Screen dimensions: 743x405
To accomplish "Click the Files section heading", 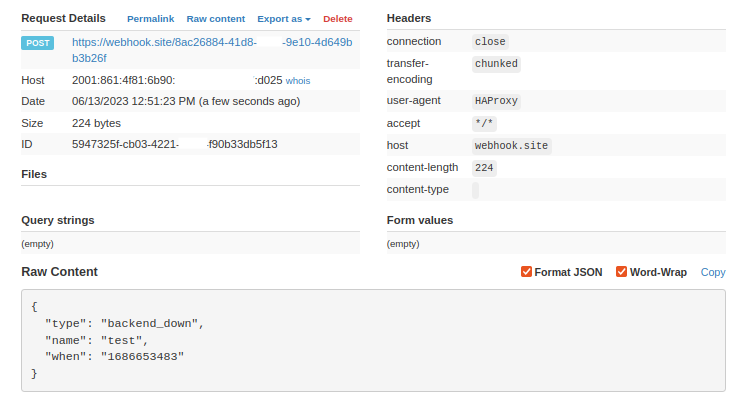I will (x=34, y=174).
